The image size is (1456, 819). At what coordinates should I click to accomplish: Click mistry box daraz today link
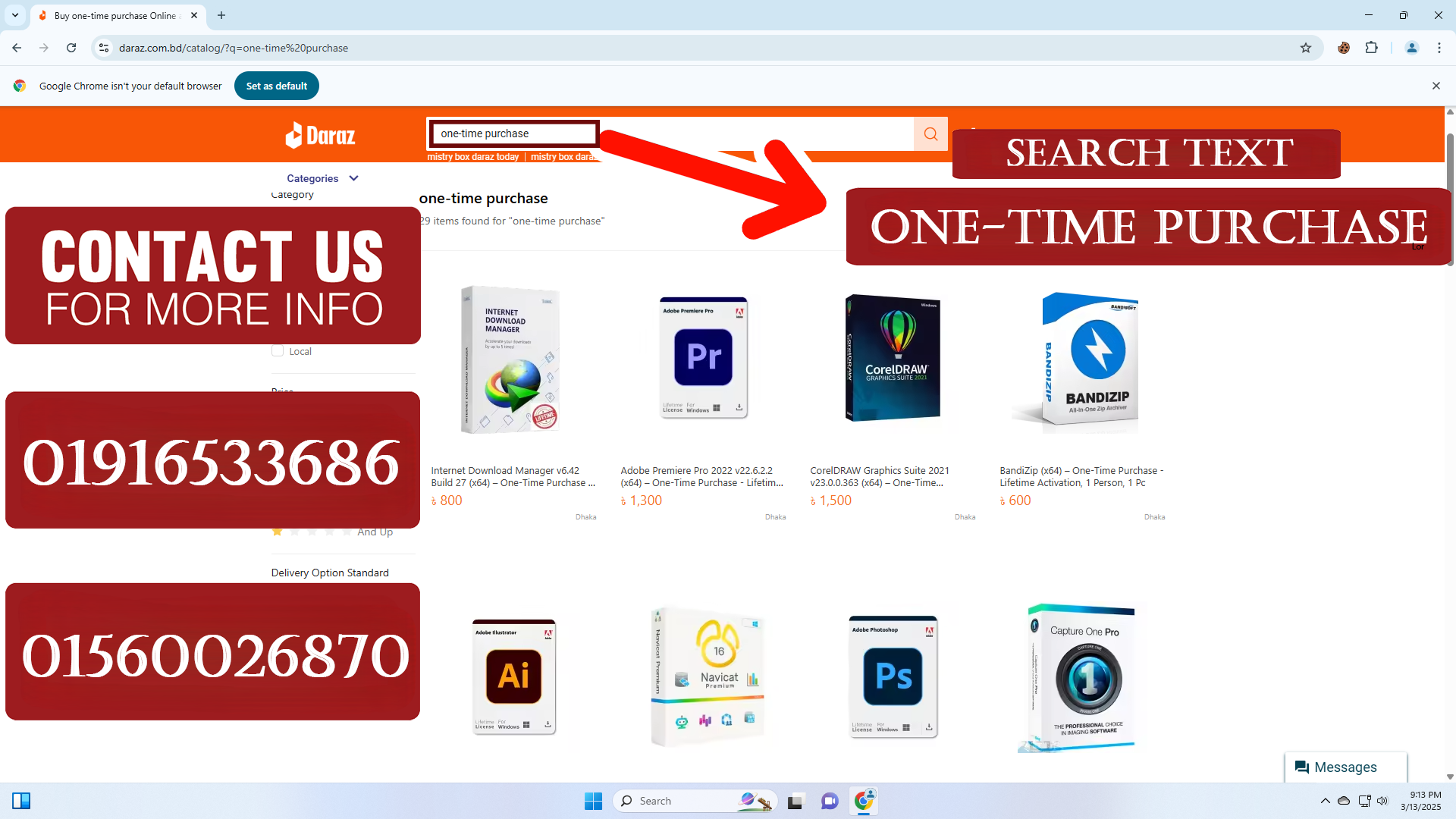pyautogui.click(x=472, y=157)
